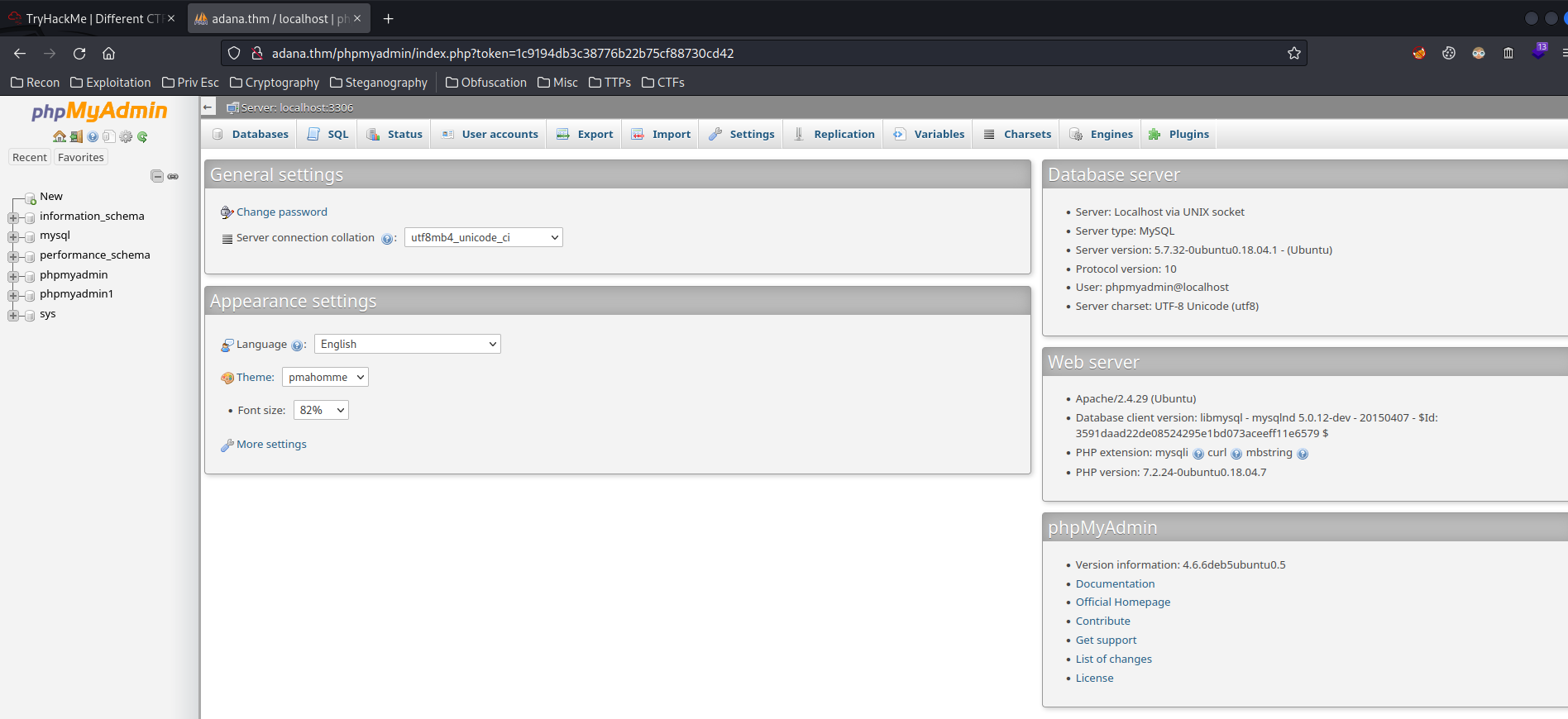The width and height of the screenshot is (1568, 719).
Task: Open the purple layered extension with badge 13
Action: 1538,52
